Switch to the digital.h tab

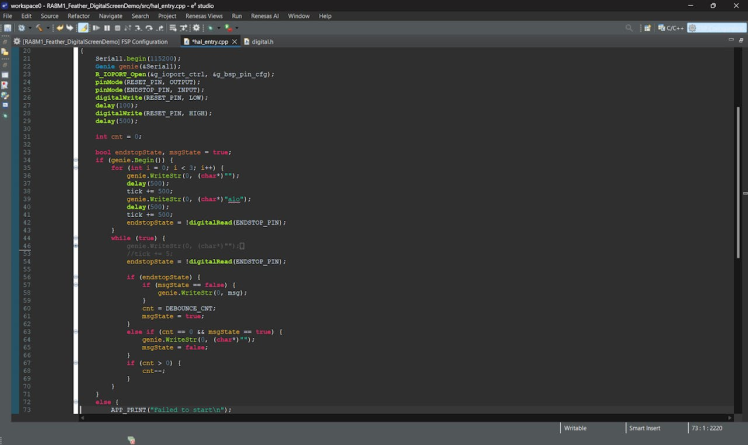tap(261, 42)
